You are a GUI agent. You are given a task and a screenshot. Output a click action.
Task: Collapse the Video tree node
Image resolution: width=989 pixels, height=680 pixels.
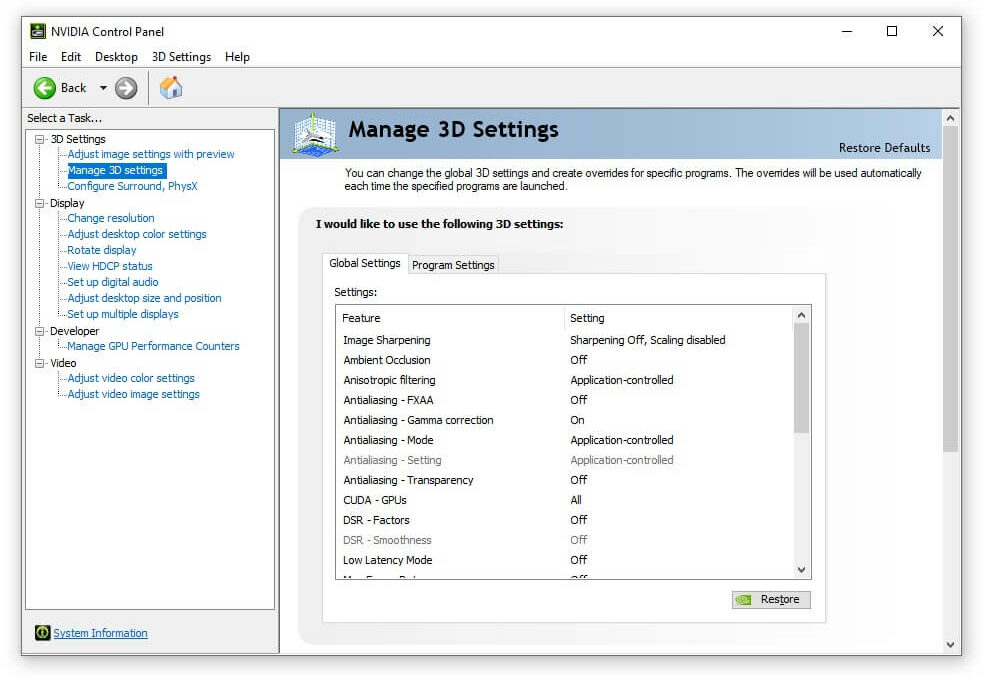[x=40, y=363]
